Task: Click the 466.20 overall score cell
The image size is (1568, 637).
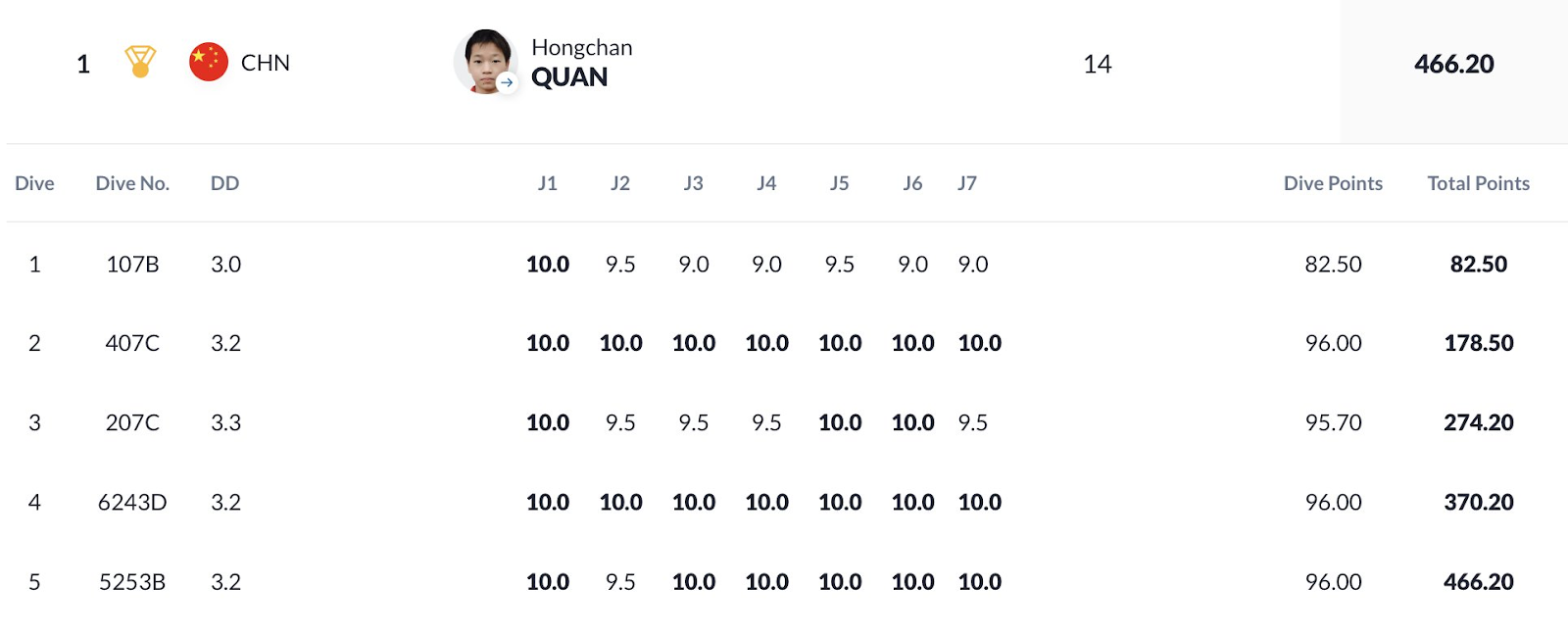Action: [1454, 65]
